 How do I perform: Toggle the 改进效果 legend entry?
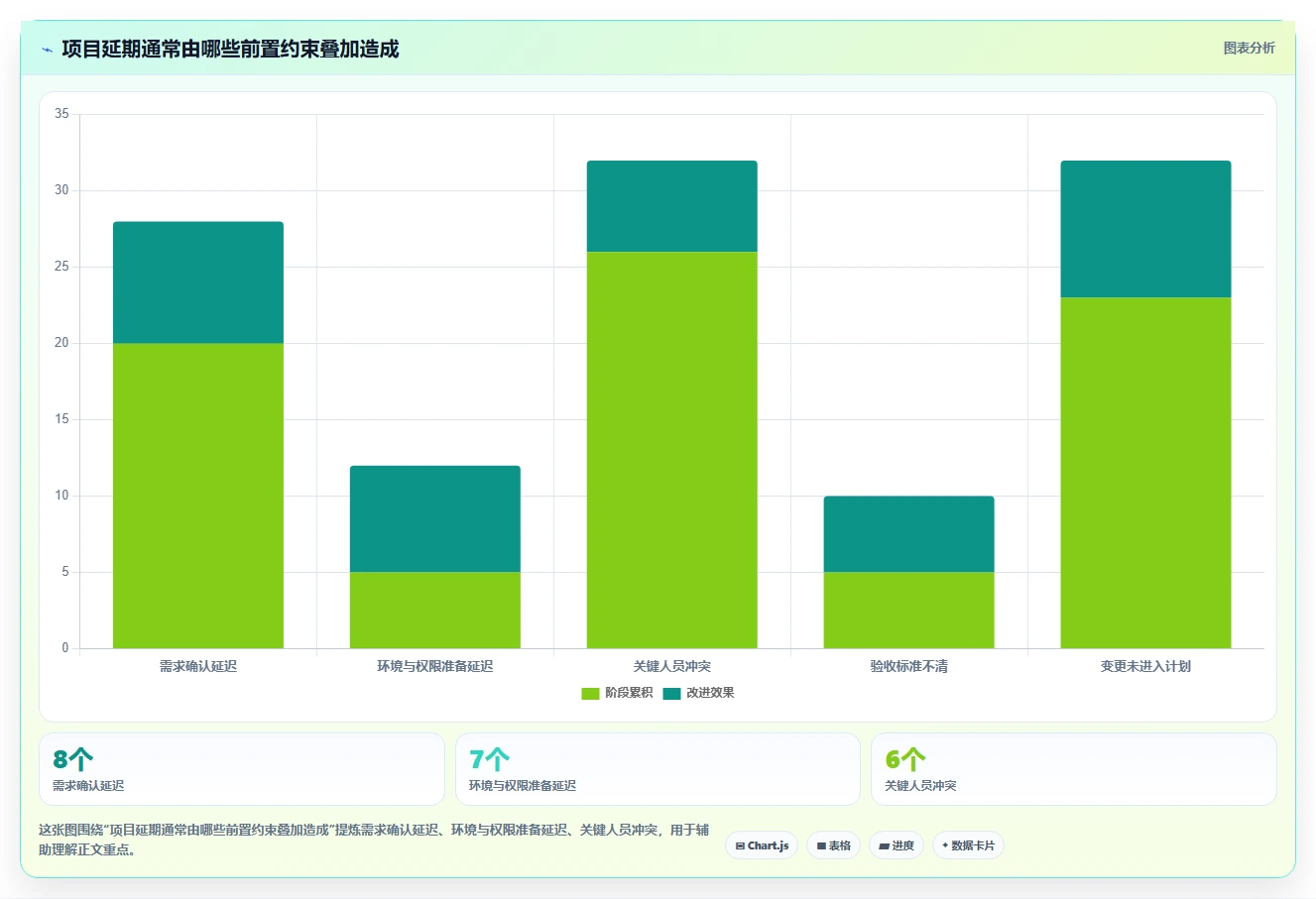[698, 693]
